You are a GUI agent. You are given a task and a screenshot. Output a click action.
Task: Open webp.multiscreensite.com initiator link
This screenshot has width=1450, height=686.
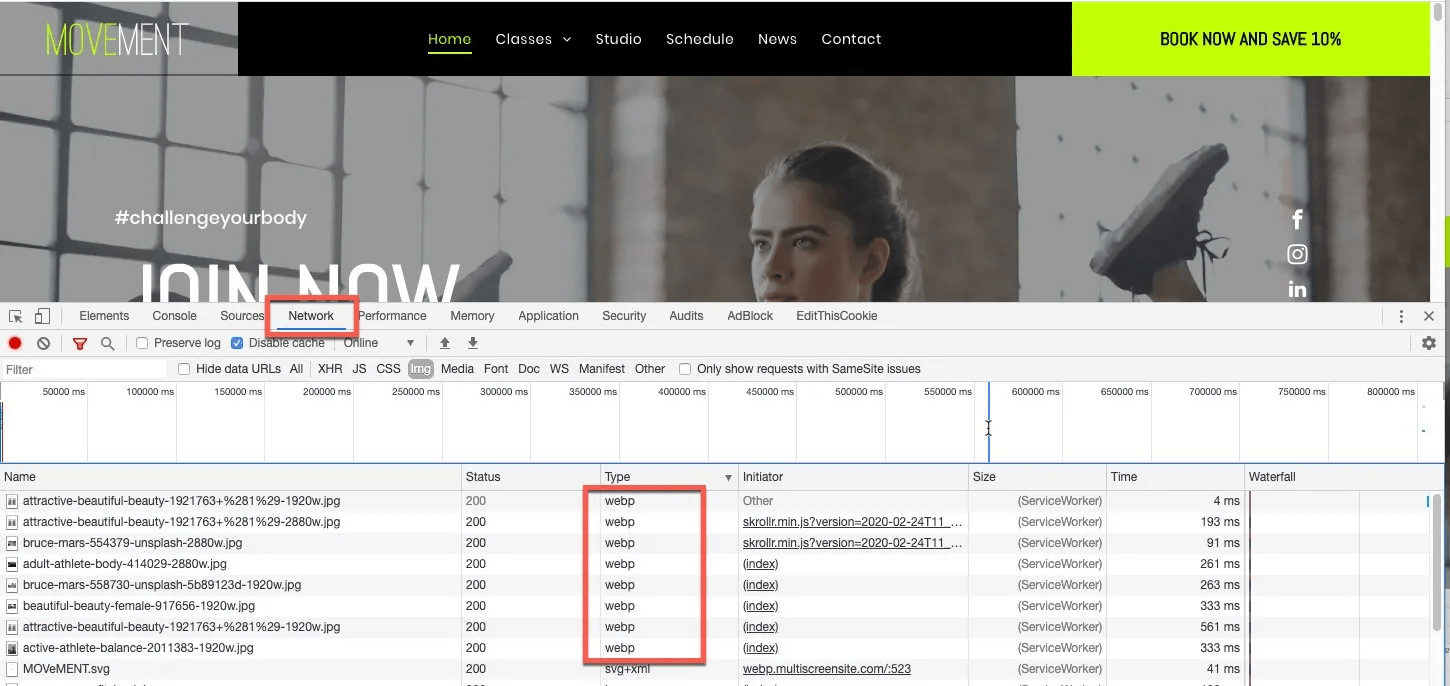pyautogui.click(x=826, y=669)
